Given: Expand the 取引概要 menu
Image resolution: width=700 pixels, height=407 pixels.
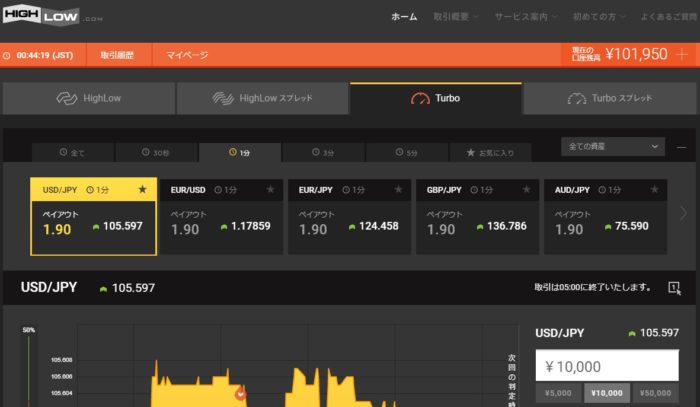Looking at the screenshot, I should point(456,17).
